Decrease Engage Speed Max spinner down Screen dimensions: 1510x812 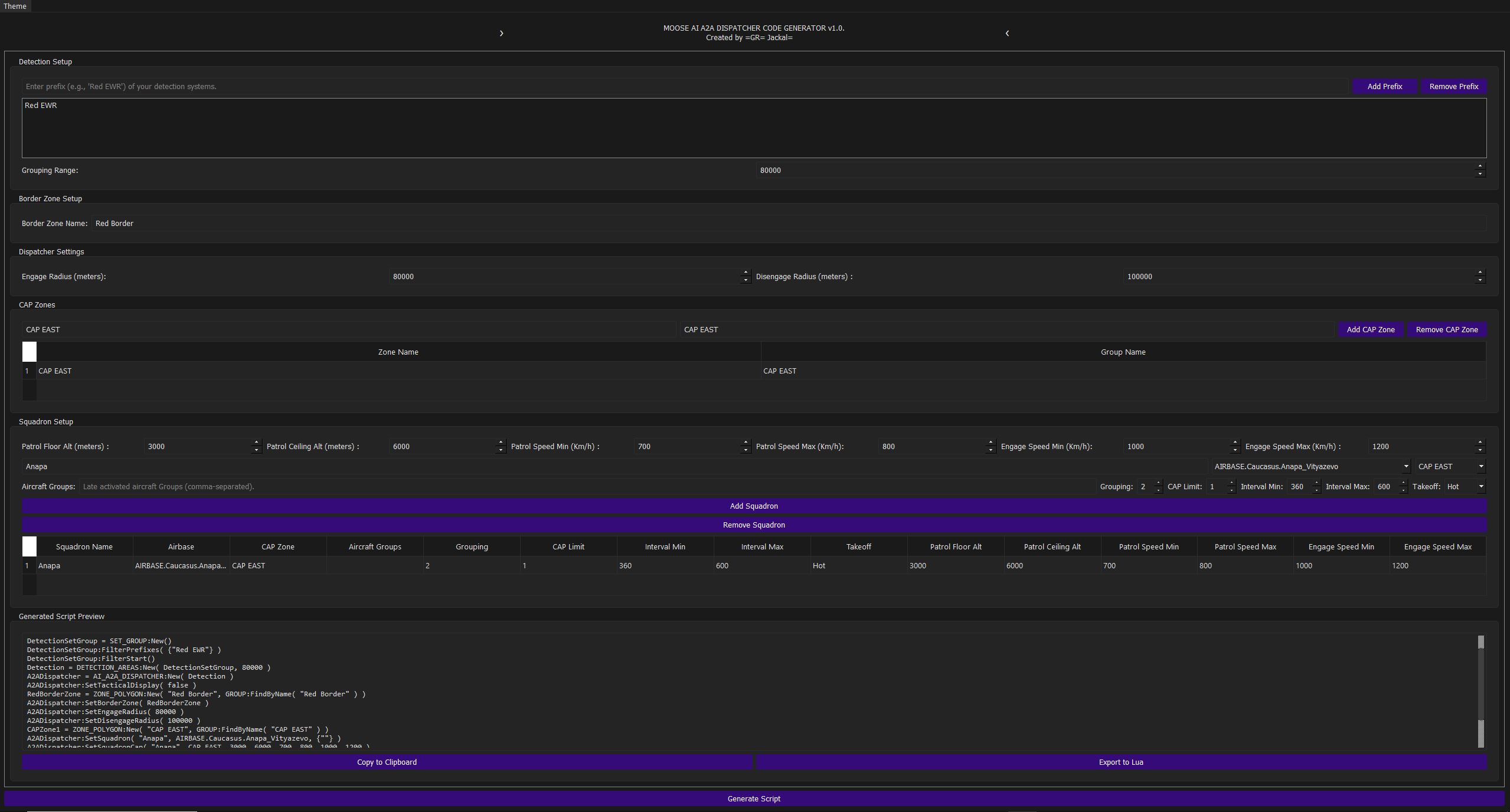click(1480, 450)
